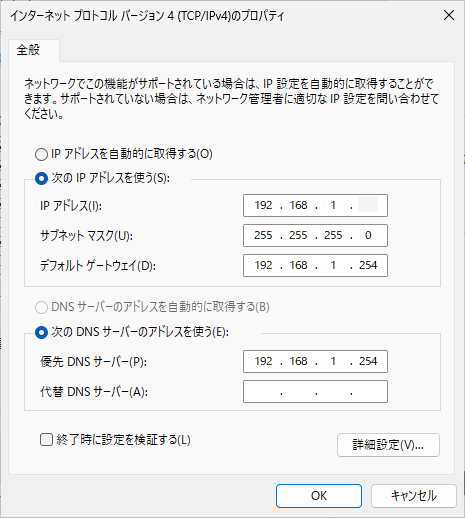Click the empty 代替 DNS サーバー first octet
Screen dimensions: 465x518
263,391
